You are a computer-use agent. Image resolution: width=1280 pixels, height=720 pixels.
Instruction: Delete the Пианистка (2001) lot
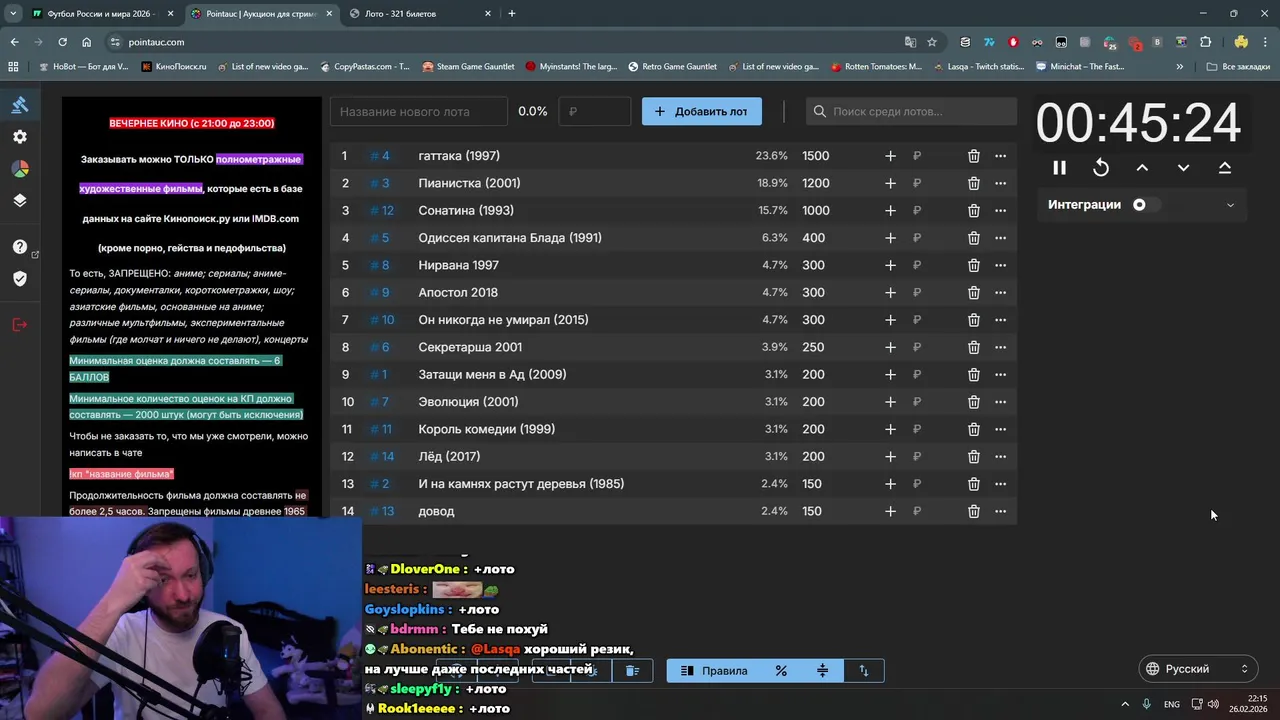coord(974,183)
